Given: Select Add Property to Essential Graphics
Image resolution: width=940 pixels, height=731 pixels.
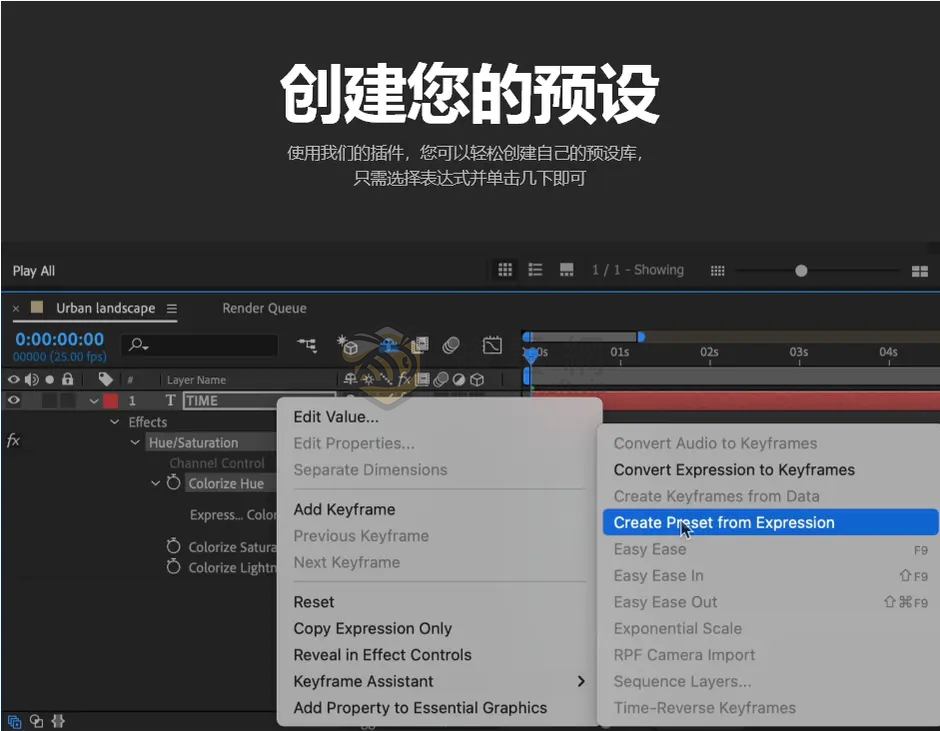Looking at the screenshot, I should pyautogui.click(x=420, y=708).
